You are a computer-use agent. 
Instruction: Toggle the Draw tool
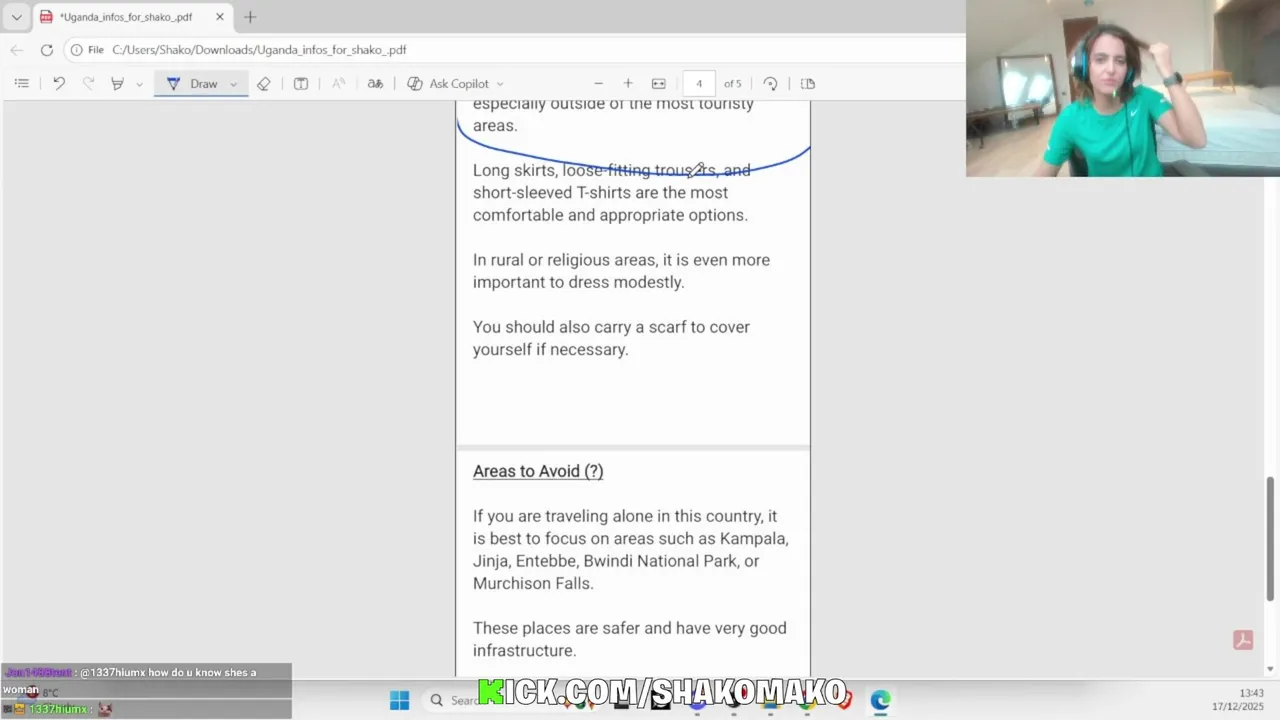[192, 84]
